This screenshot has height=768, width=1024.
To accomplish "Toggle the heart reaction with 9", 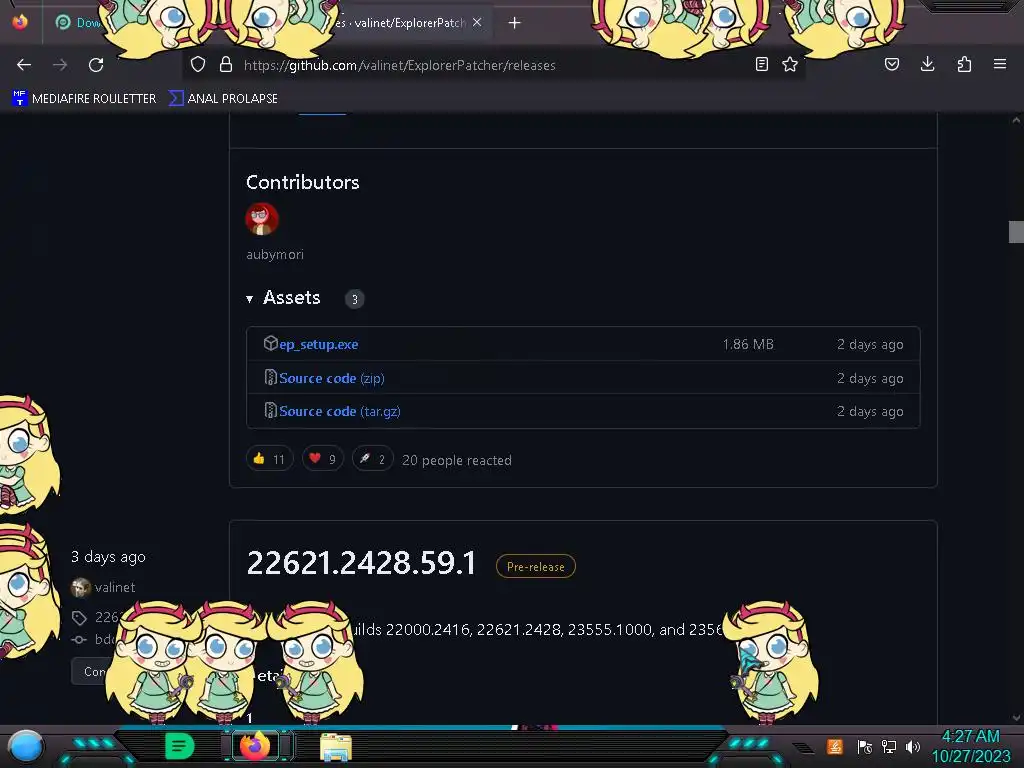I will (323, 459).
